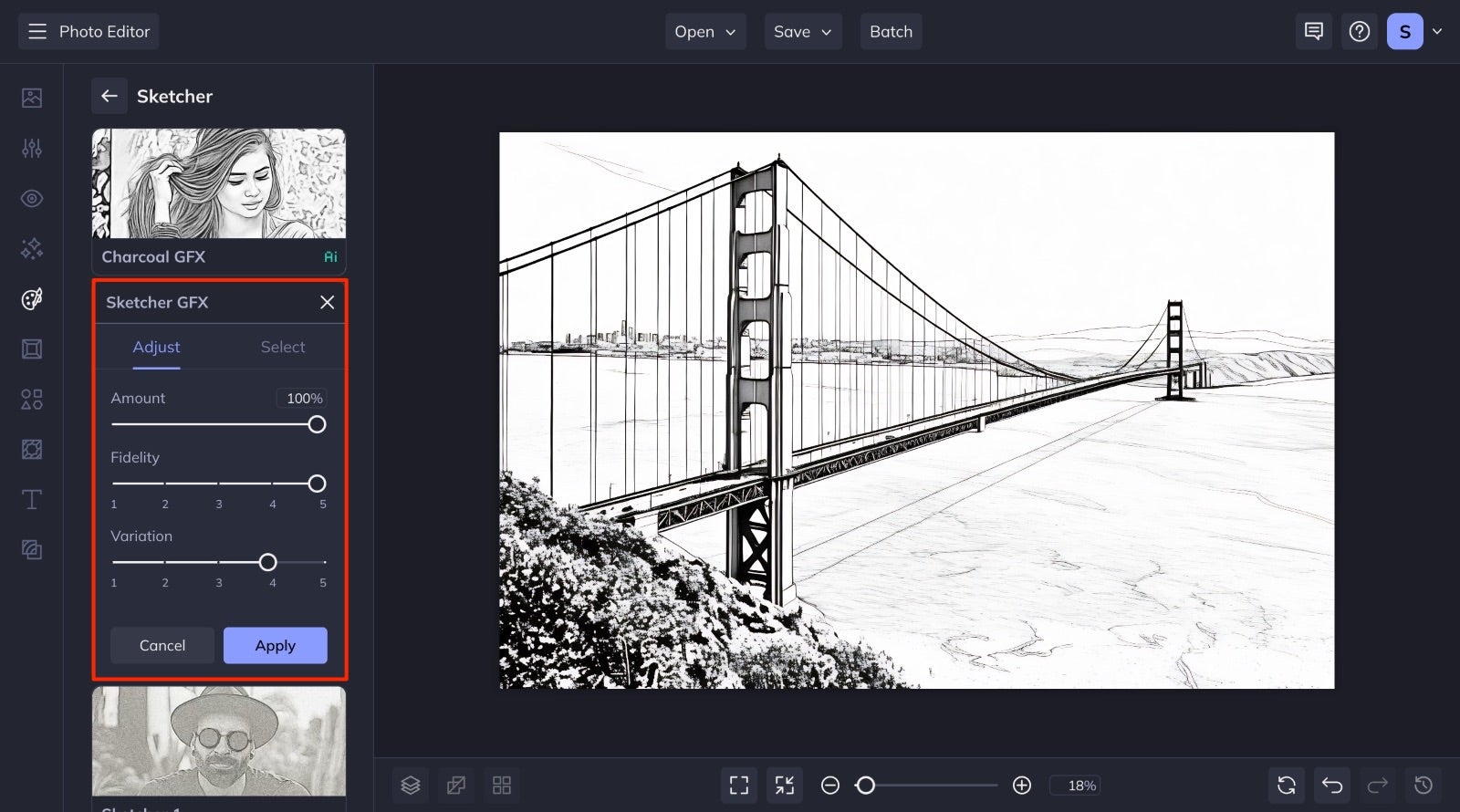Switch to the Select tab

(283, 347)
